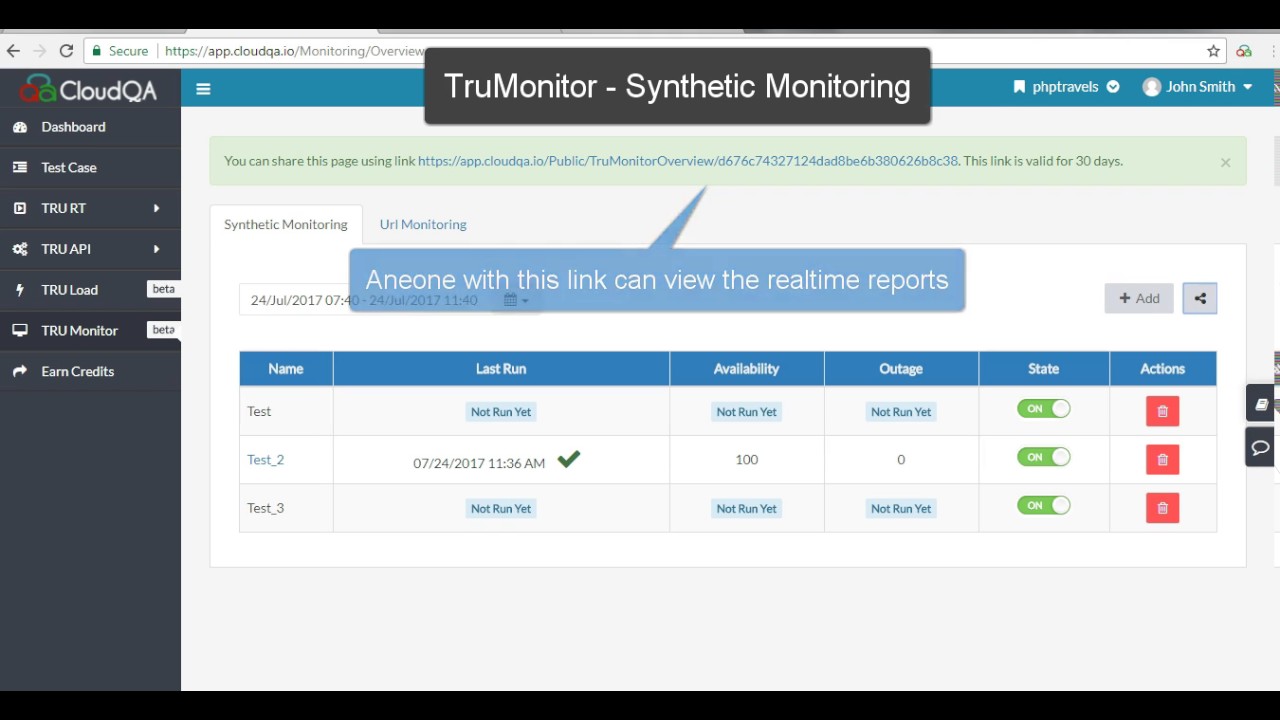This screenshot has height=720, width=1280.
Task: Click the Name column header
Action: click(x=286, y=369)
